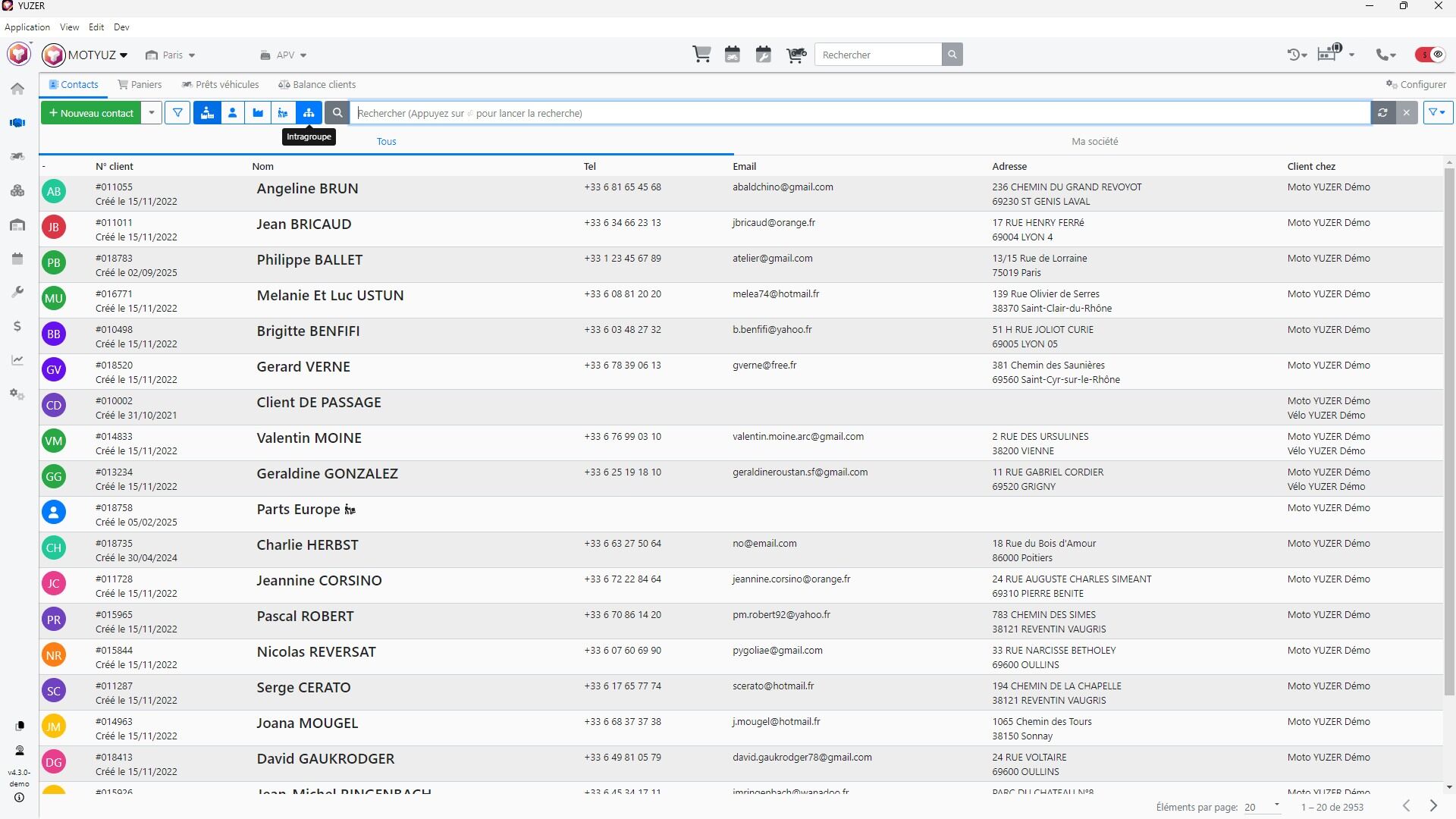
Task: Expand the Nouveau contact dropdown arrow
Action: click(x=152, y=113)
